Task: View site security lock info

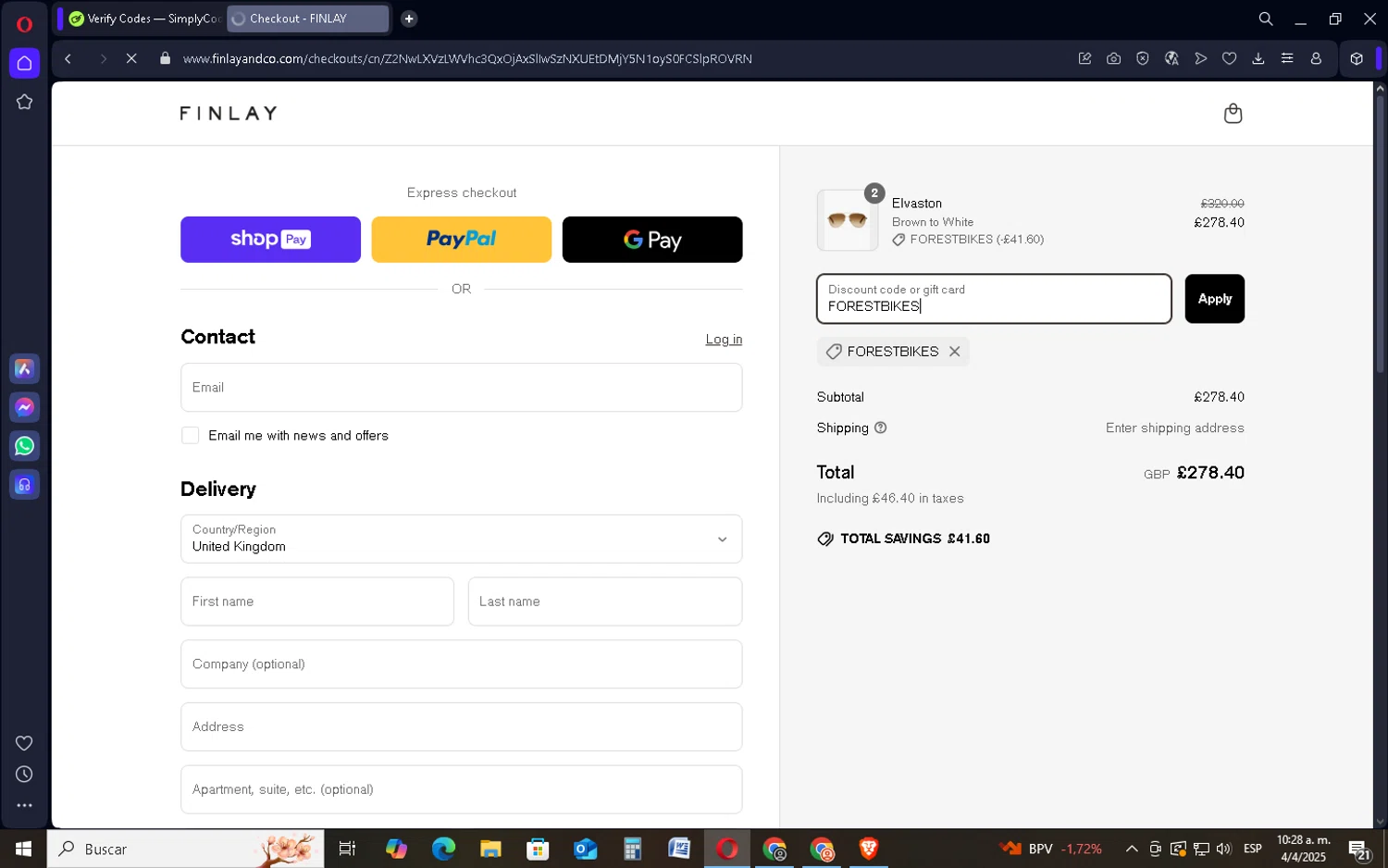Action: point(166,58)
